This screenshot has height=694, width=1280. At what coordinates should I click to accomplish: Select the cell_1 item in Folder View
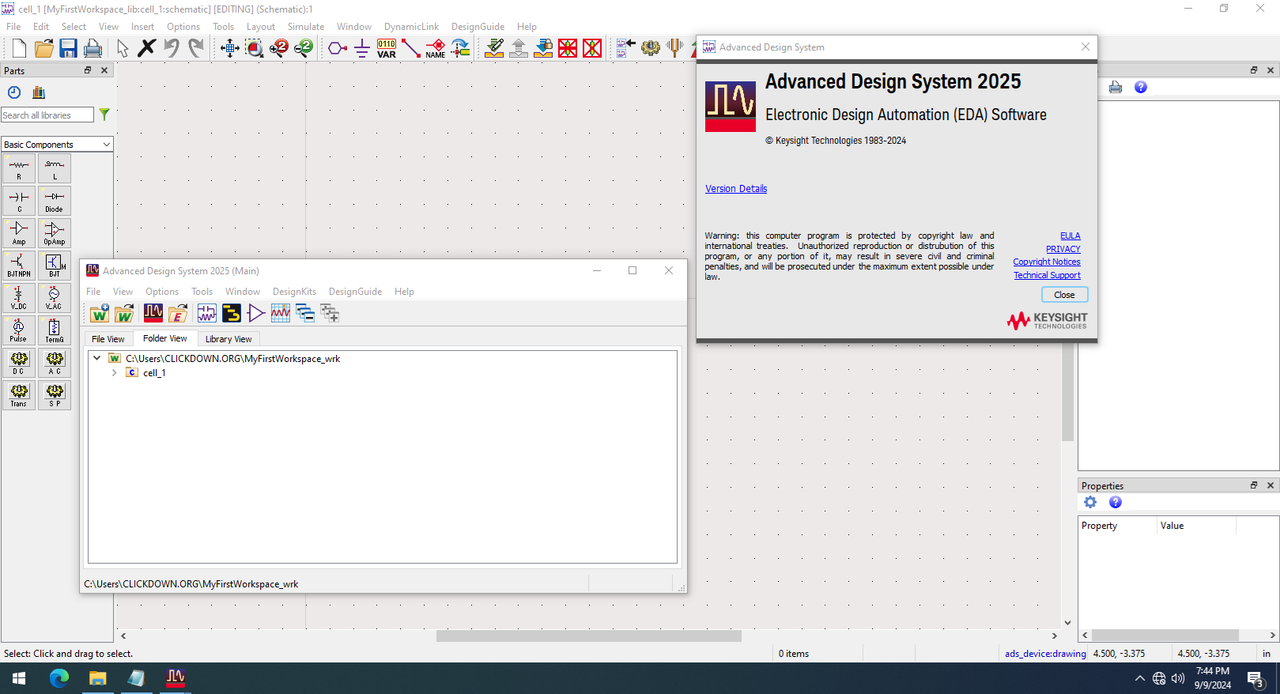coord(154,373)
